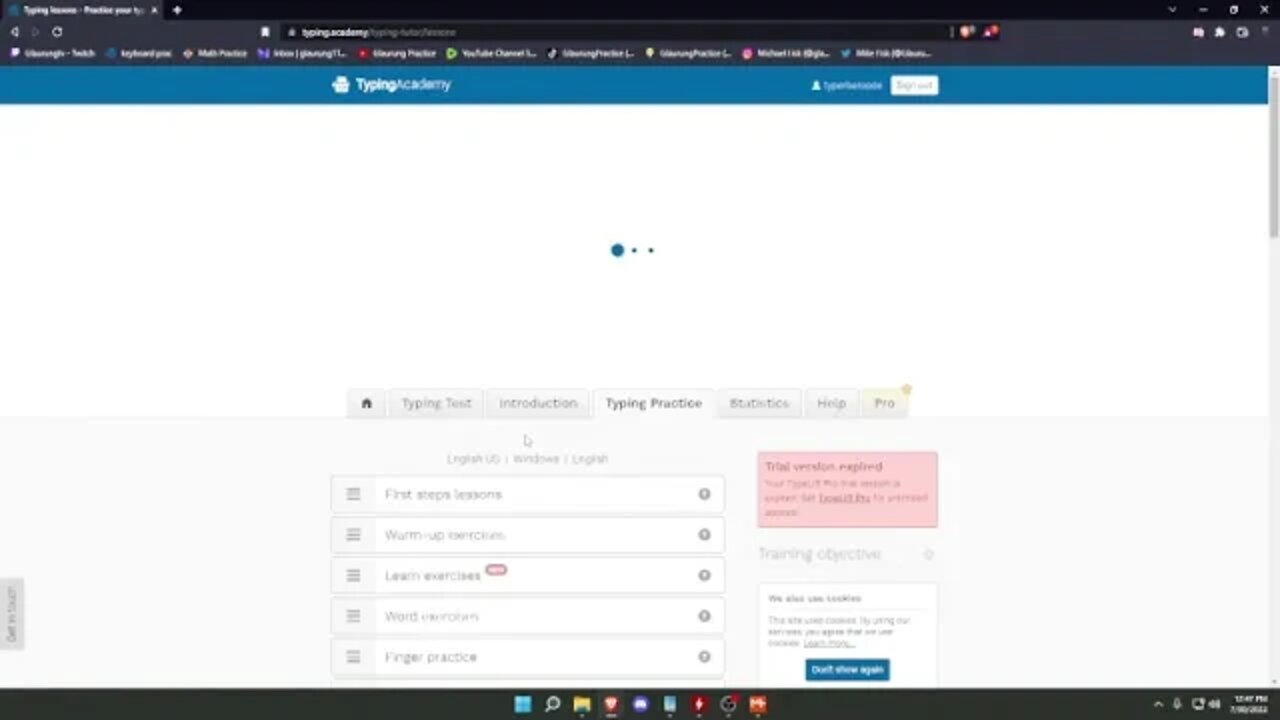Open the Math Practice bookmark
1280x720 pixels.
(215, 53)
